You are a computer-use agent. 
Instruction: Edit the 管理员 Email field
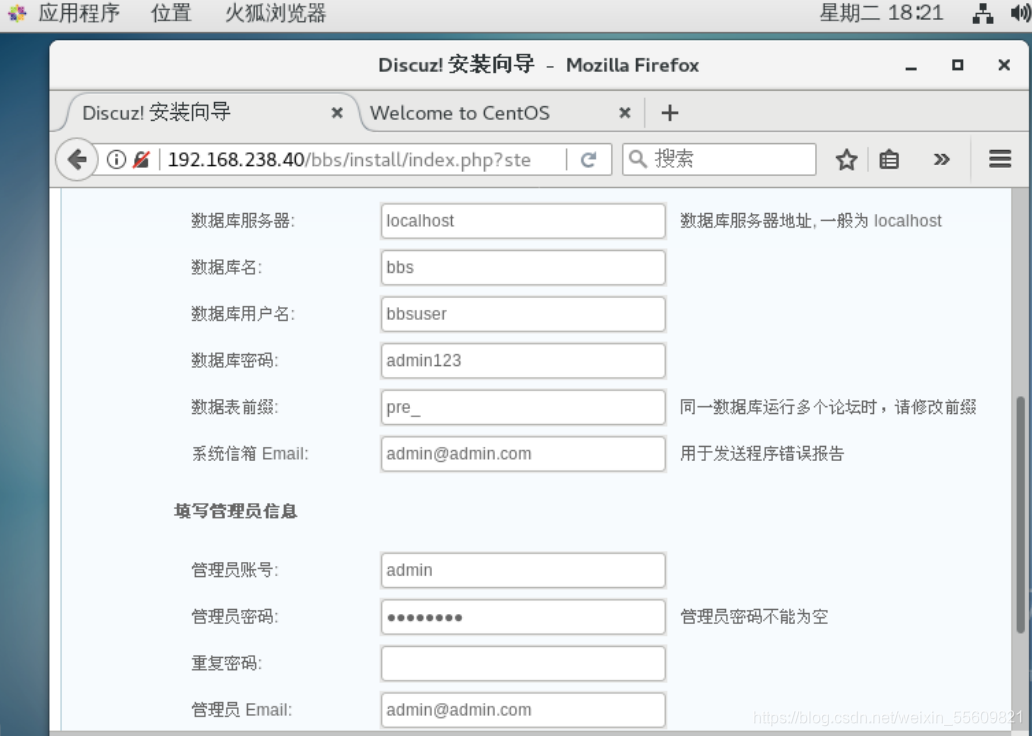(x=523, y=710)
